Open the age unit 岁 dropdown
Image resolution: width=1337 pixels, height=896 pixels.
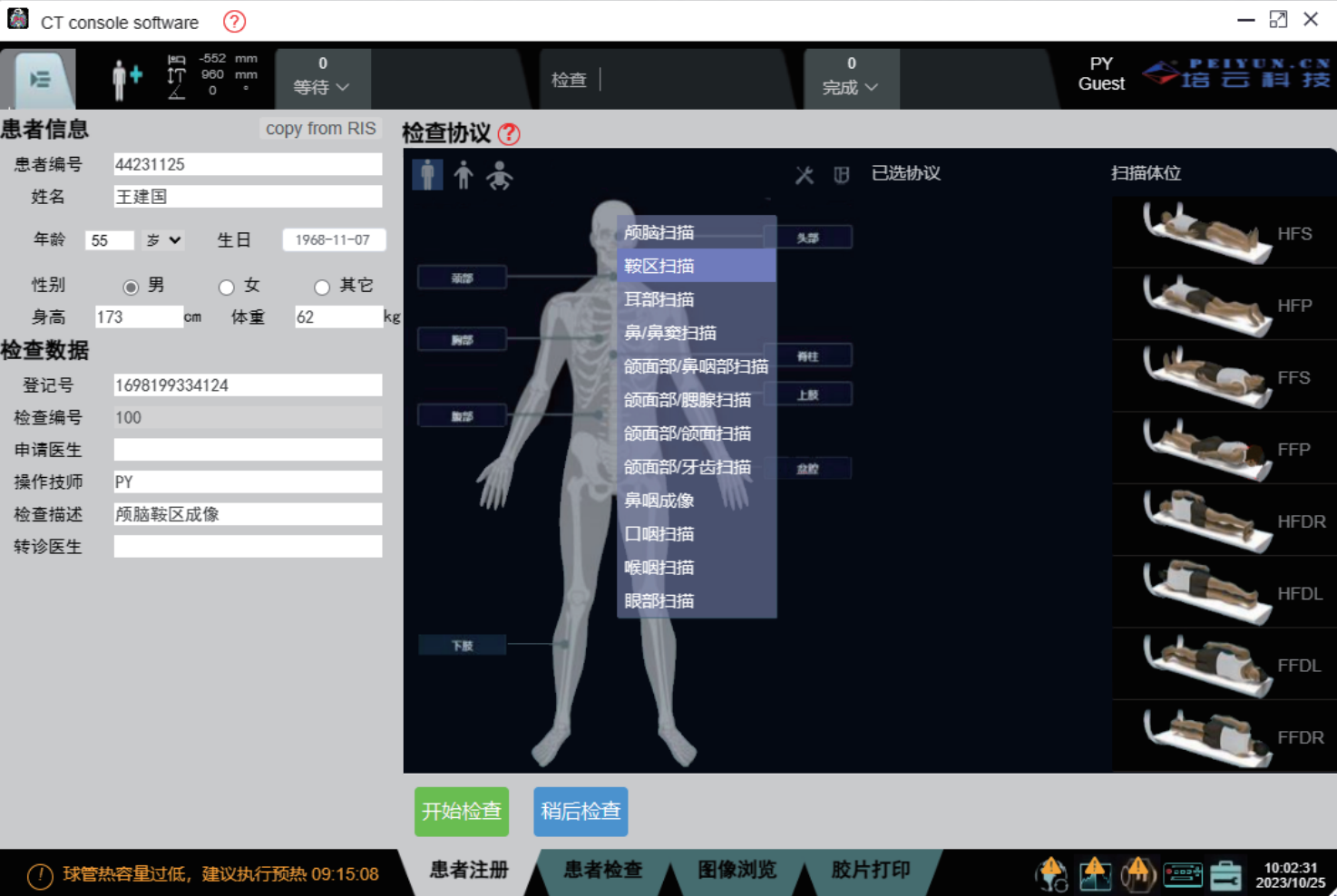click(164, 240)
